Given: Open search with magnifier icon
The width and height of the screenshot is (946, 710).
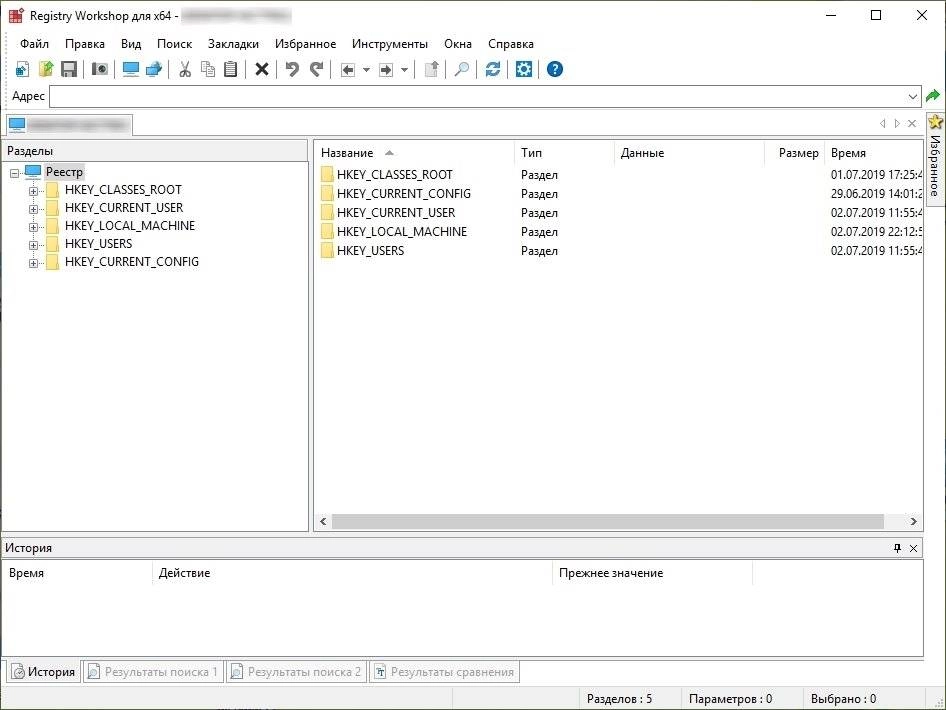Looking at the screenshot, I should pyautogui.click(x=462, y=69).
